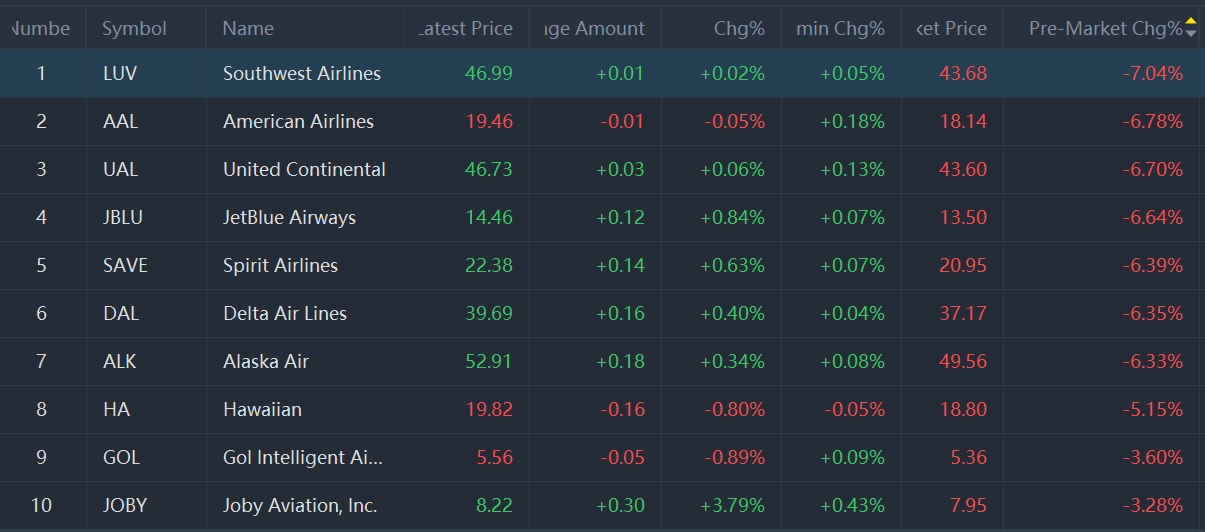1205x532 pixels.
Task: Click pre-market change -6.70%
Action: (x=1151, y=169)
